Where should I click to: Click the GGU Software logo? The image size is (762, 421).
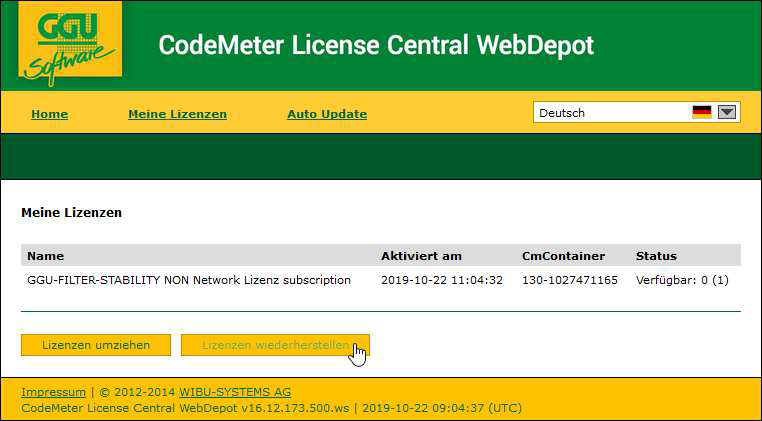pos(69,44)
